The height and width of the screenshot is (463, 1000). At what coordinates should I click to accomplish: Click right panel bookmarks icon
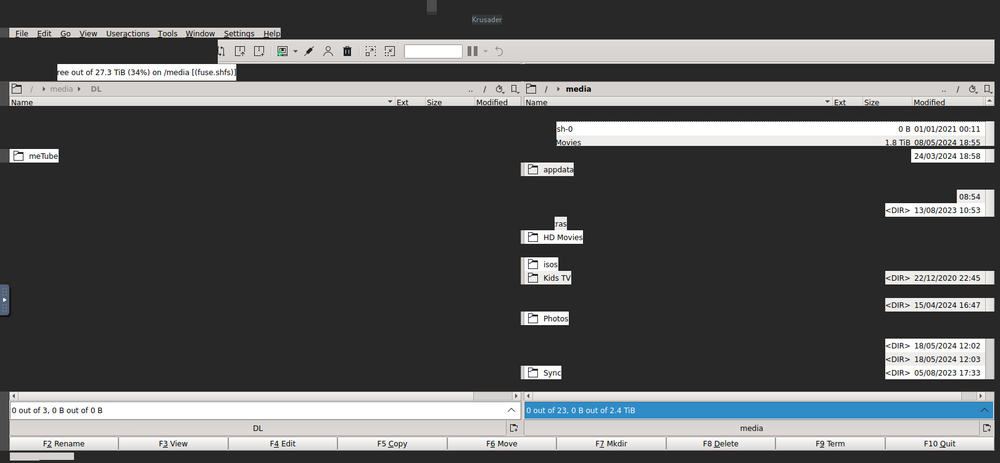[987, 90]
